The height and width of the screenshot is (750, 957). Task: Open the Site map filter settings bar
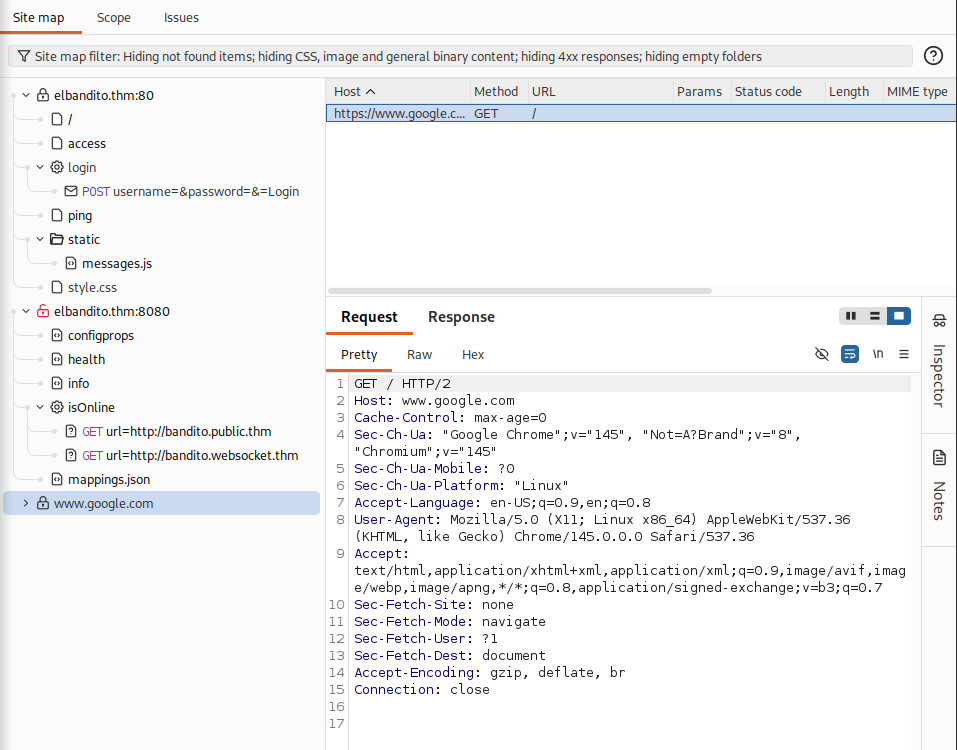(460, 56)
